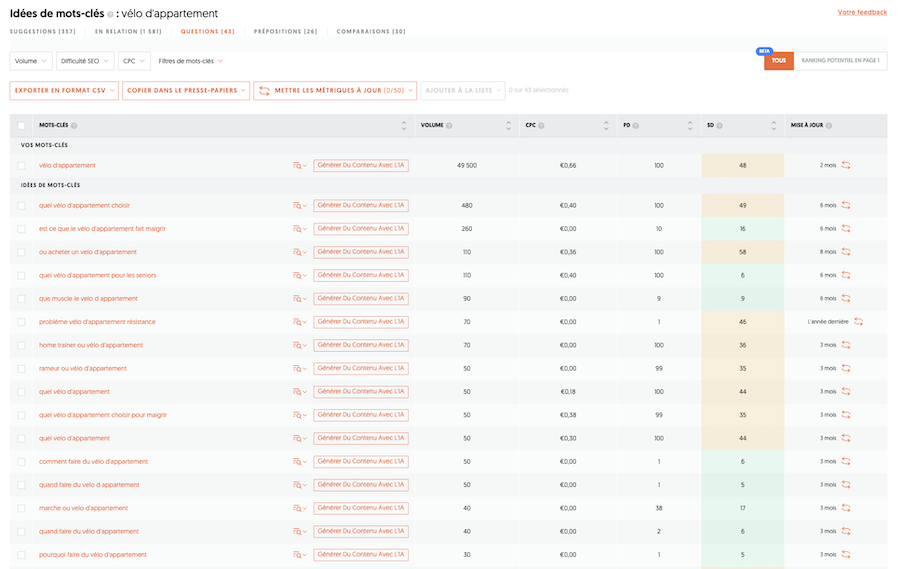The width and height of the screenshot is (900, 569).
Task: Check 'ou acheter un velo d'appartement' row
Action: tap(21, 252)
